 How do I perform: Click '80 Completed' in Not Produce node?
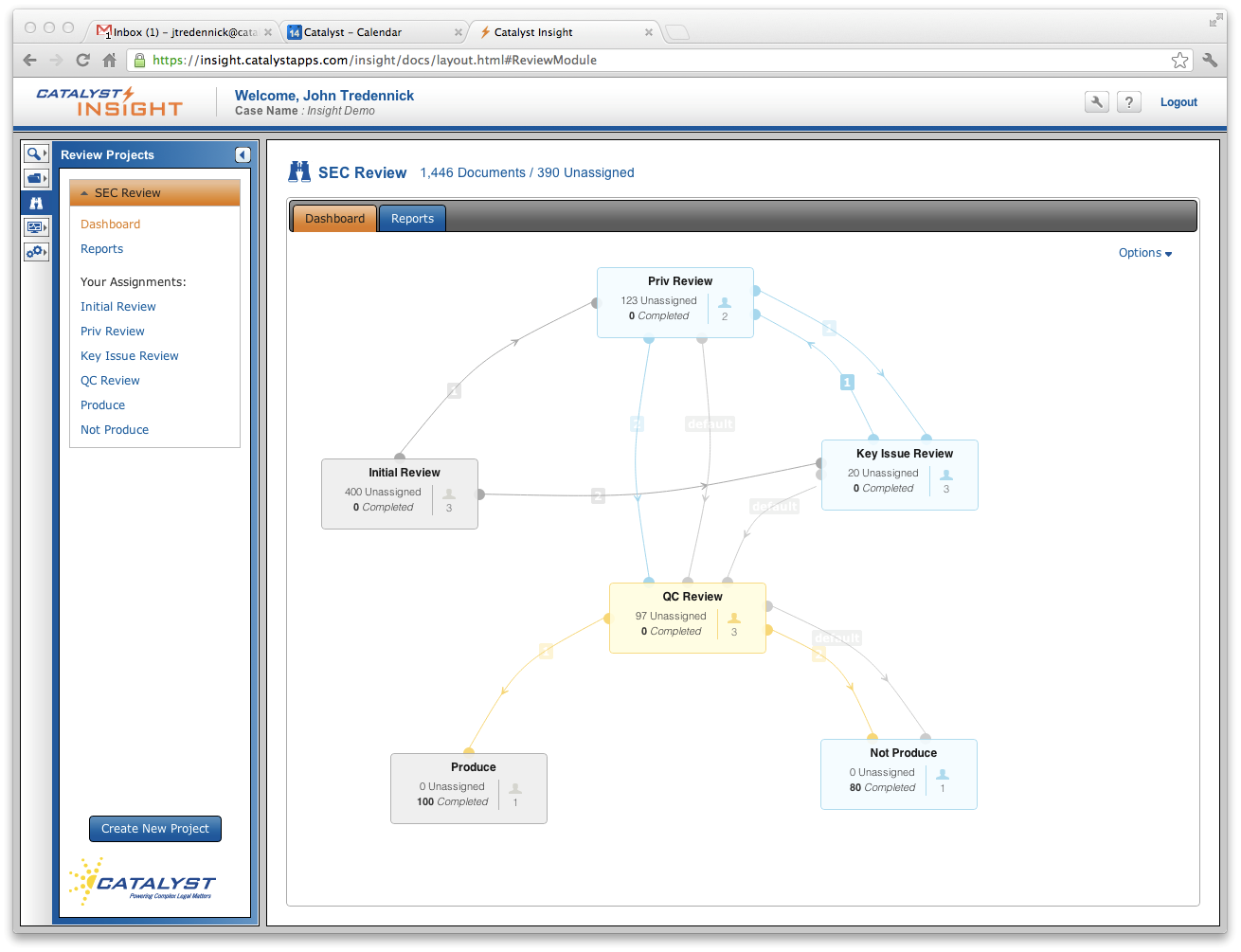click(882, 788)
